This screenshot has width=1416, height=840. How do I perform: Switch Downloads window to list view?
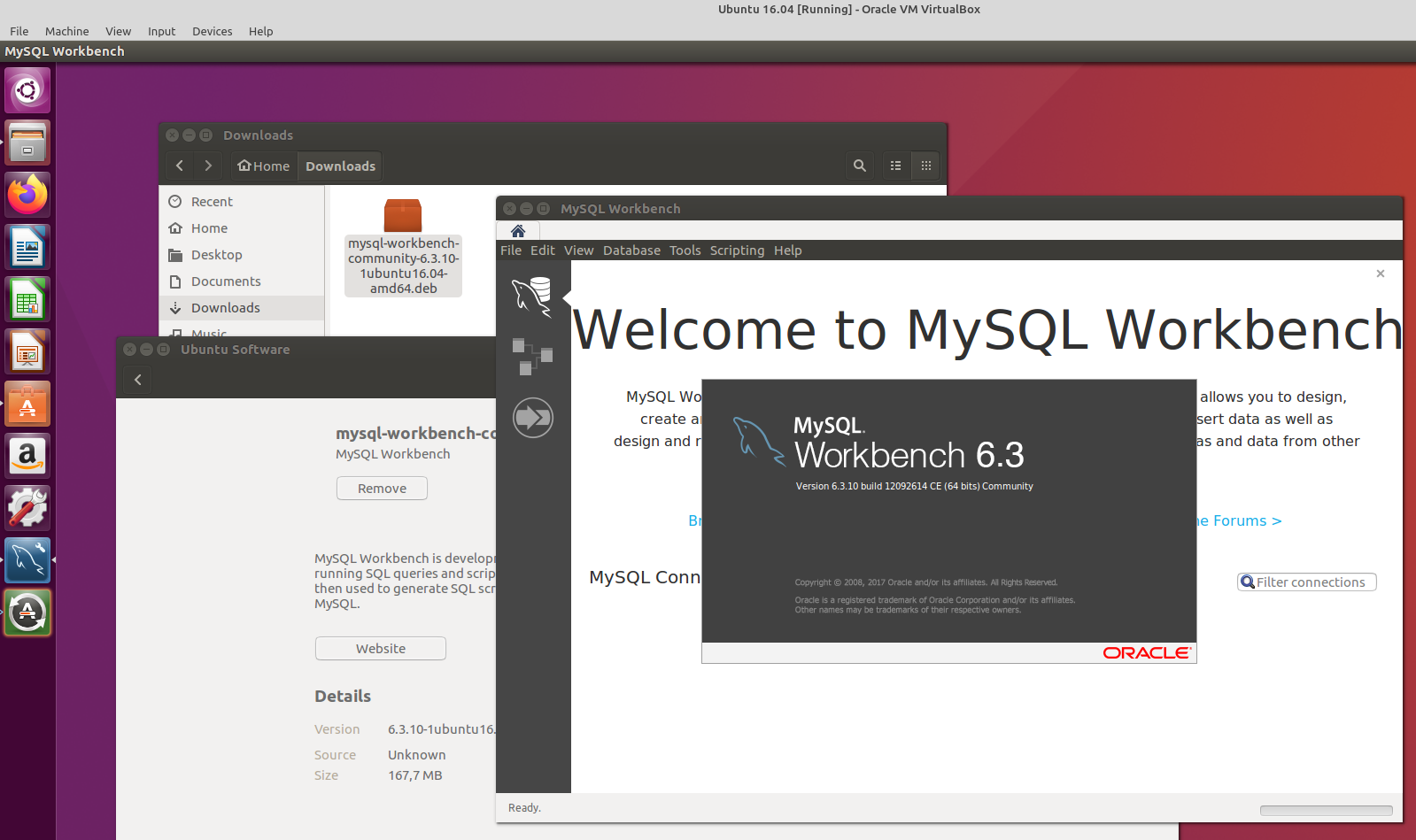pos(895,166)
